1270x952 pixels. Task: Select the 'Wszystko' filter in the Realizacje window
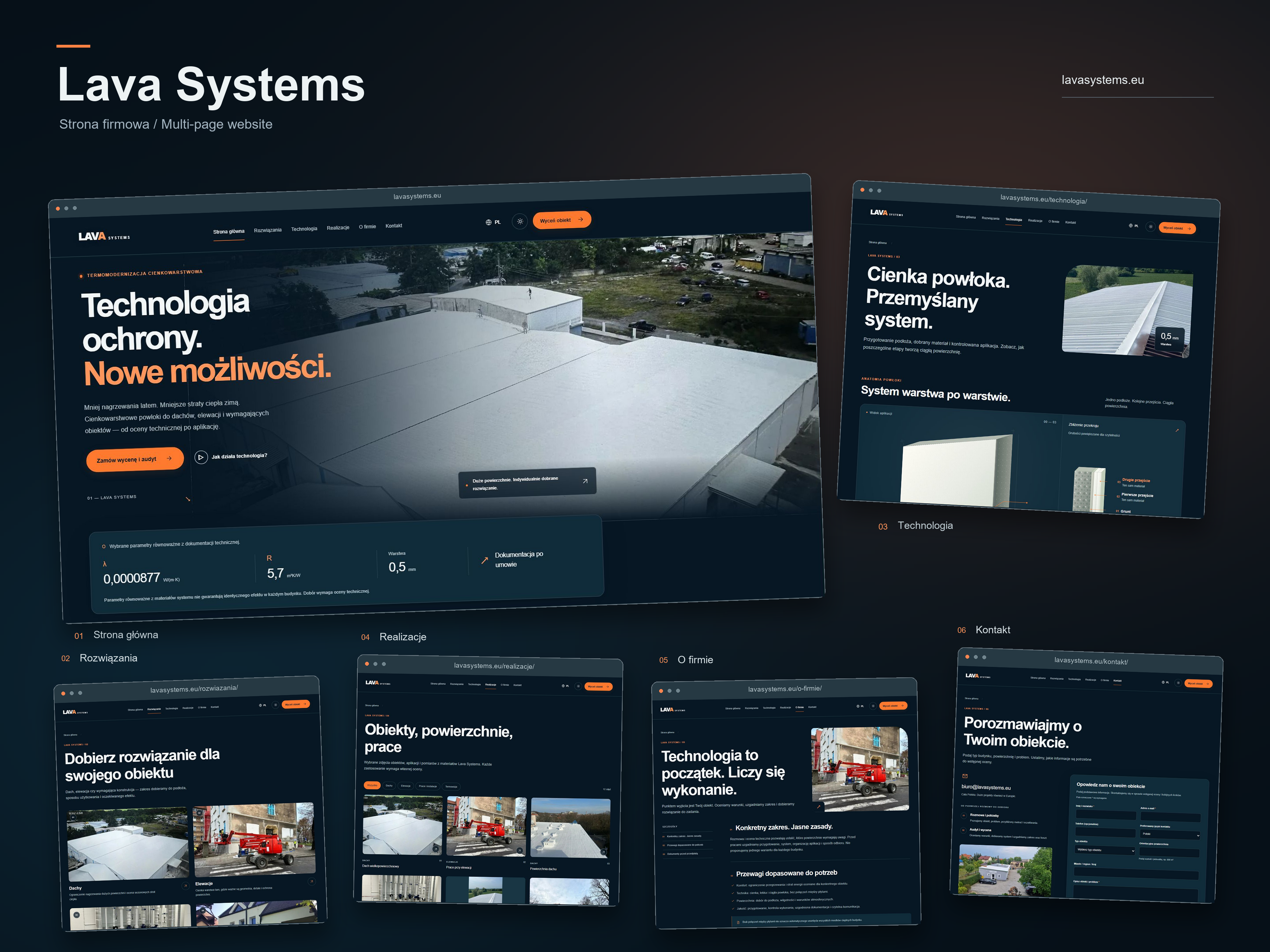click(x=372, y=785)
